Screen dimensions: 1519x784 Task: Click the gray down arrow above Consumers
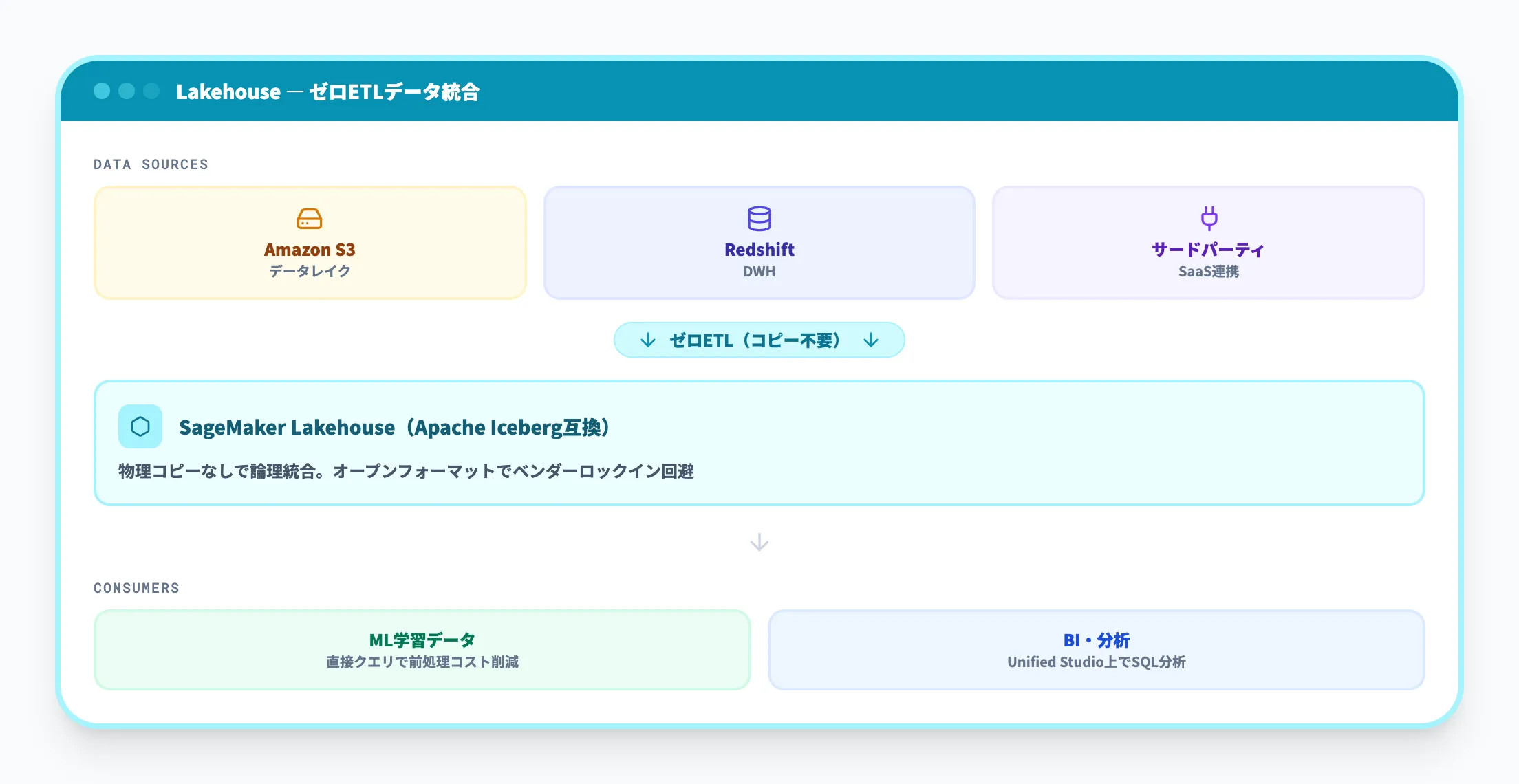tap(759, 543)
